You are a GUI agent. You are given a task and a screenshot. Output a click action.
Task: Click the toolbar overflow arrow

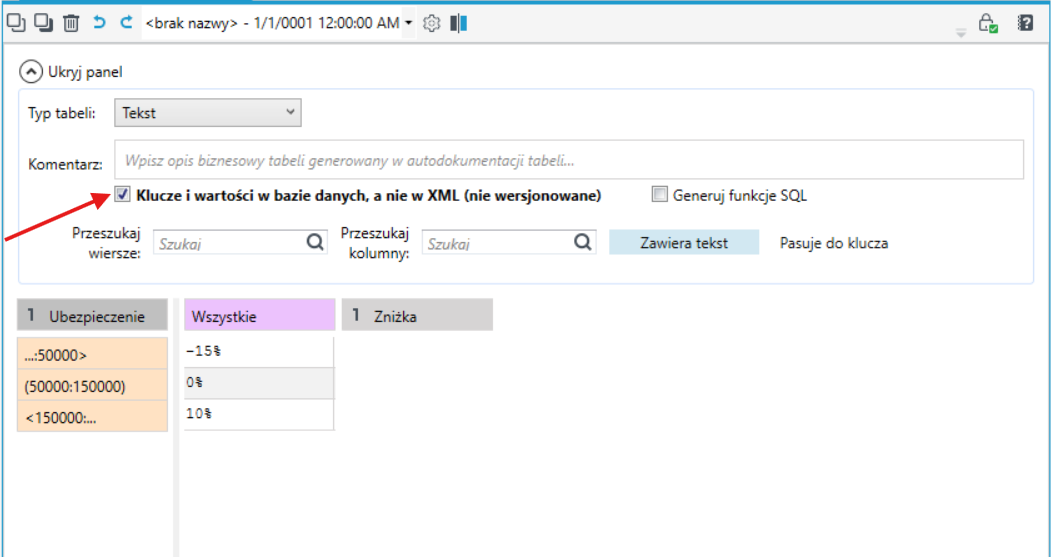click(961, 33)
